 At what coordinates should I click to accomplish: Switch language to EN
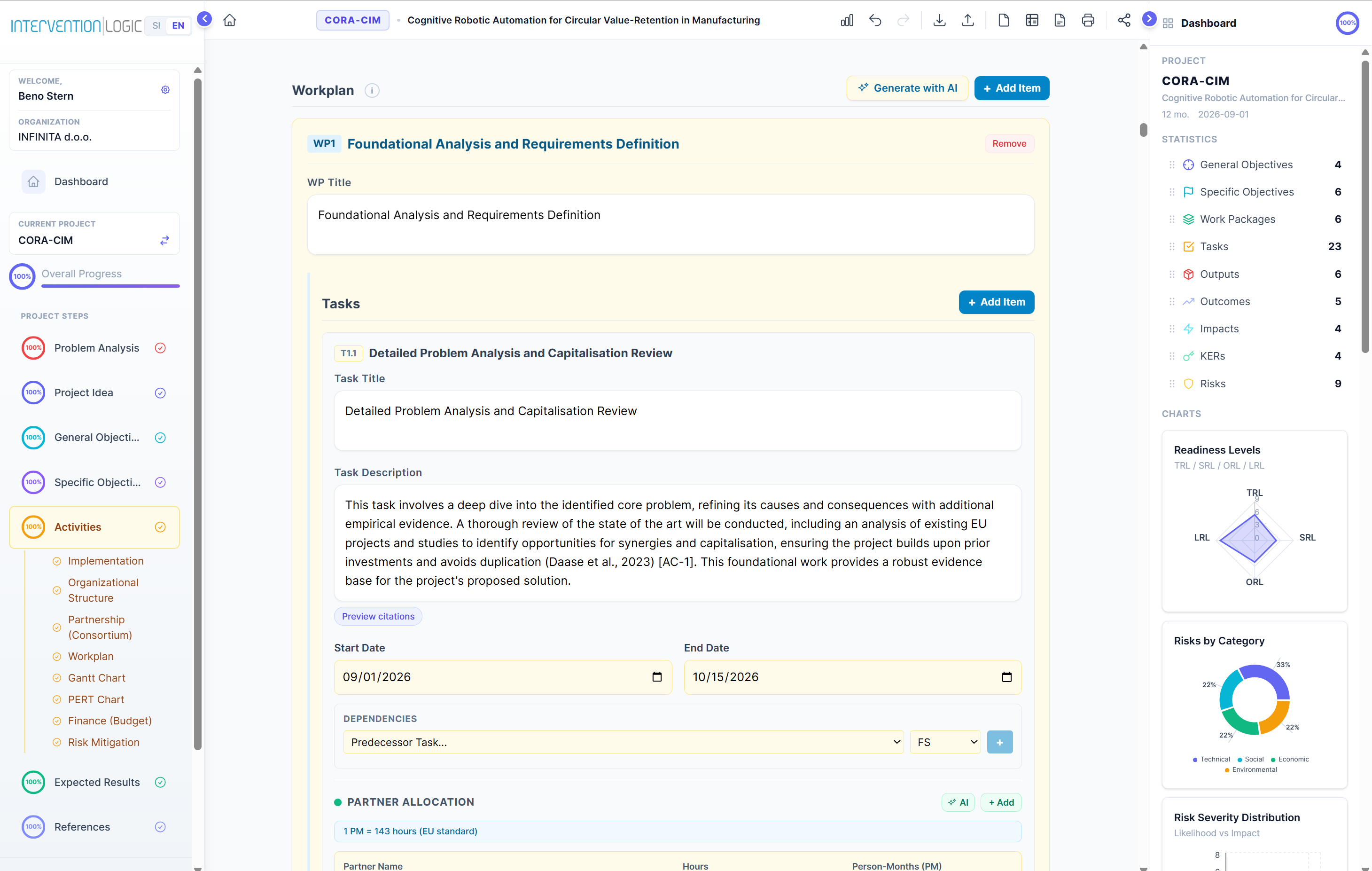pyautogui.click(x=179, y=26)
